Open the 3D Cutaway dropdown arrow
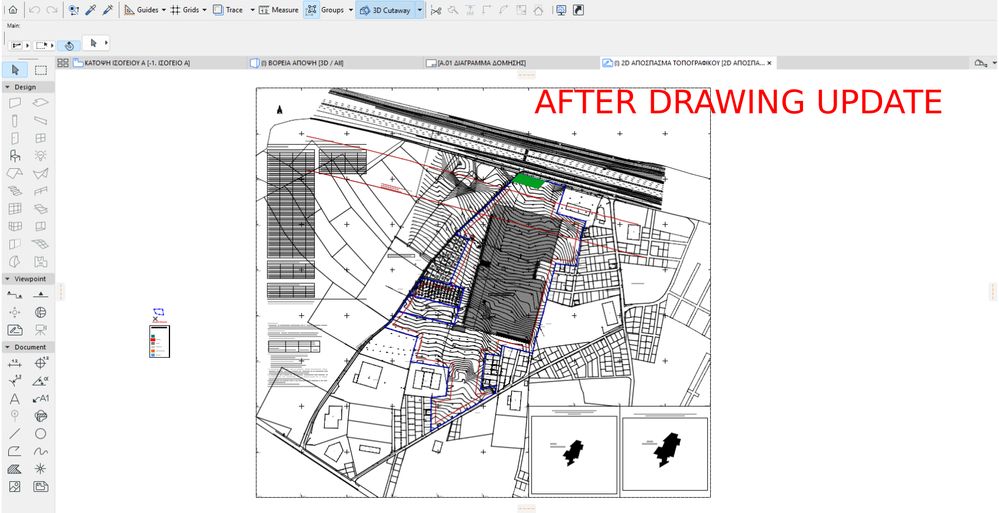This screenshot has height=513, width=999. click(419, 10)
